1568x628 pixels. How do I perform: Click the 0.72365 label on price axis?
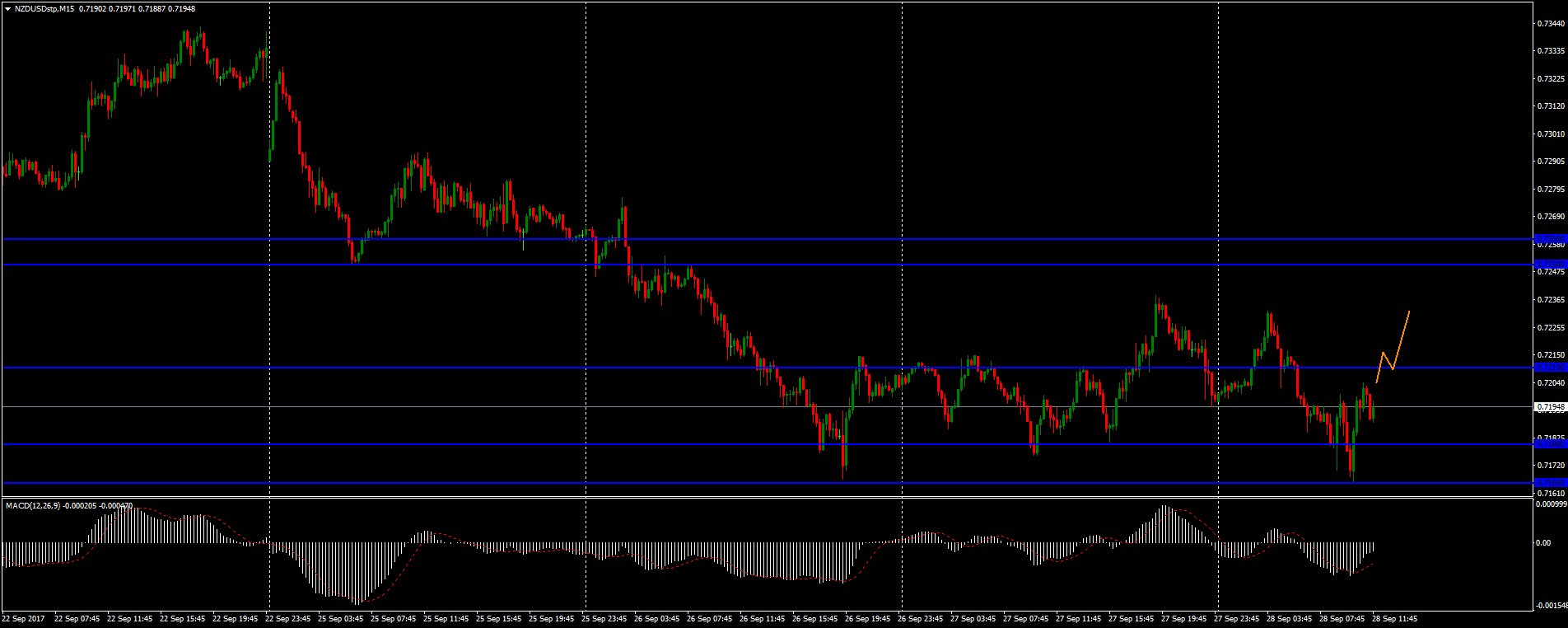(1551, 300)
